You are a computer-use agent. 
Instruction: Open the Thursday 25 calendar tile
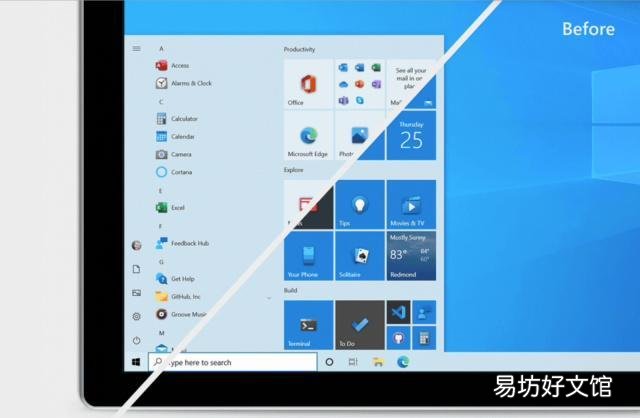pos(411,136)
